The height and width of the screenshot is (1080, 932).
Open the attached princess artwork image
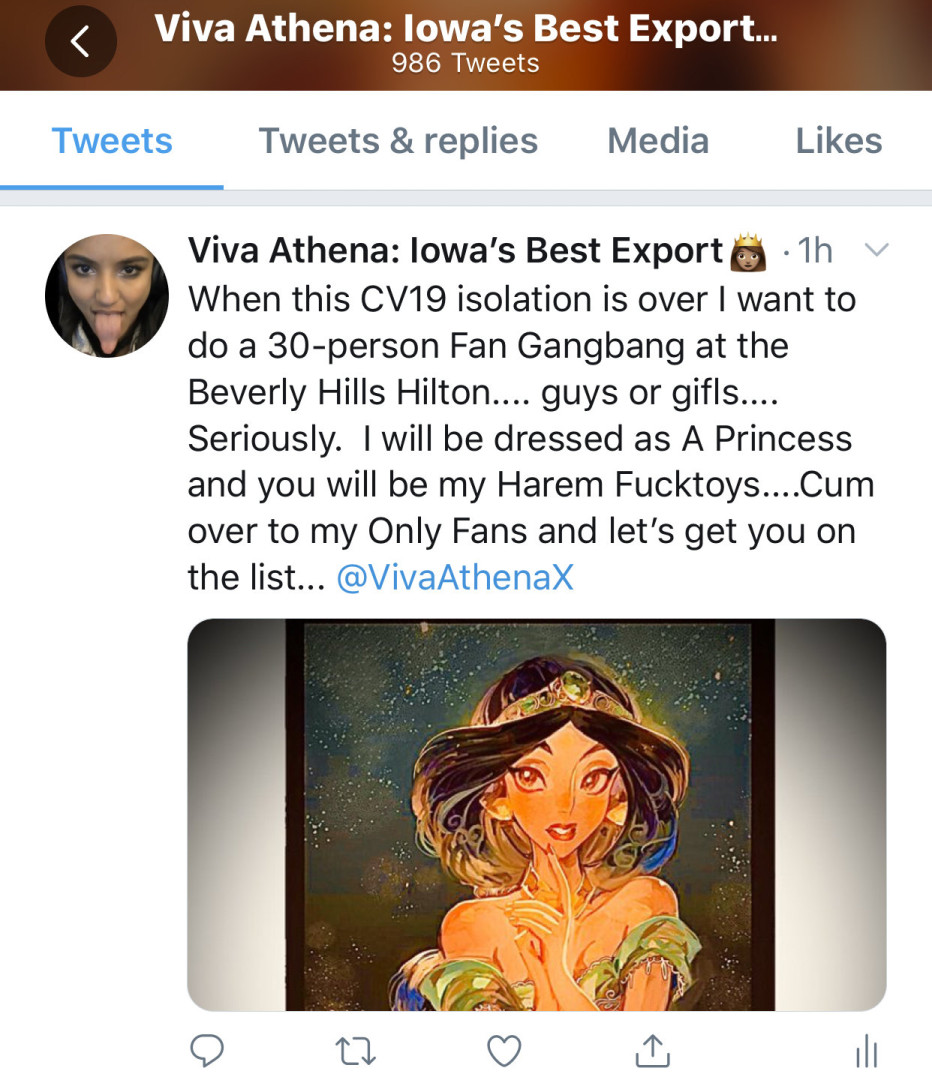[x=536, y=814]
